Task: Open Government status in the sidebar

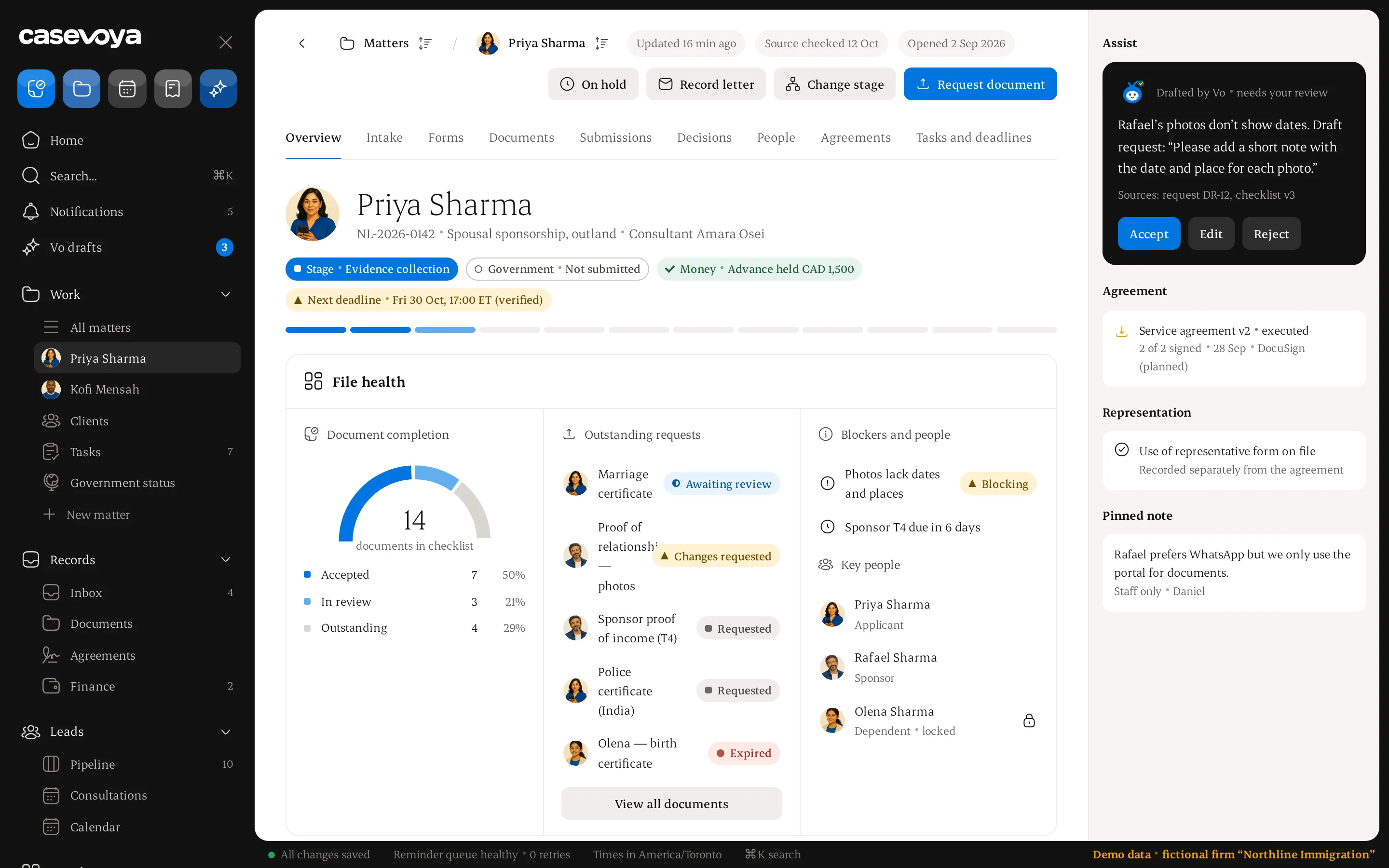Action: click(138, 483)
